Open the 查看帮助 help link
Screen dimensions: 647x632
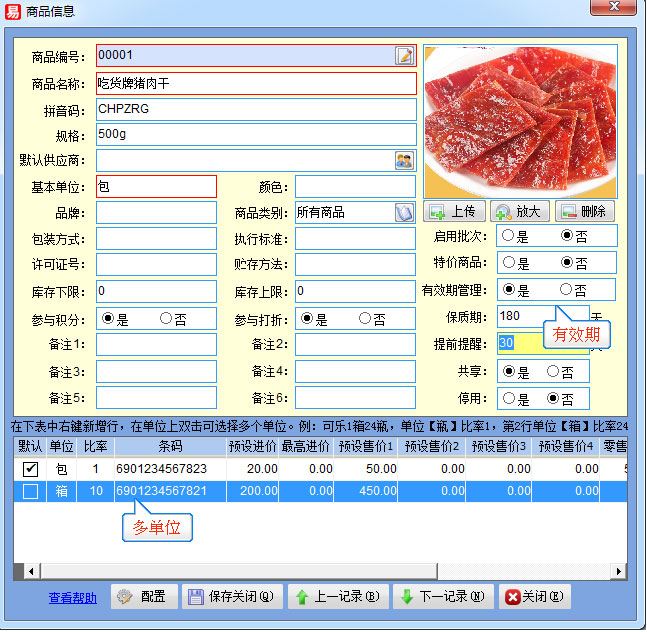click(x=73, y=598)
